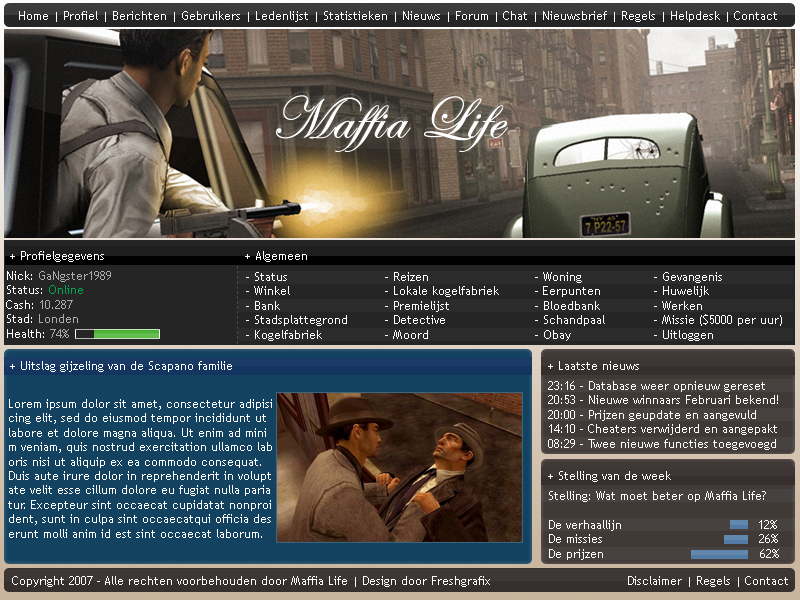Viewport: 800px width, 600px height.
Task: Expand Stelling van de week header
Action: click(x=609, y=476)
